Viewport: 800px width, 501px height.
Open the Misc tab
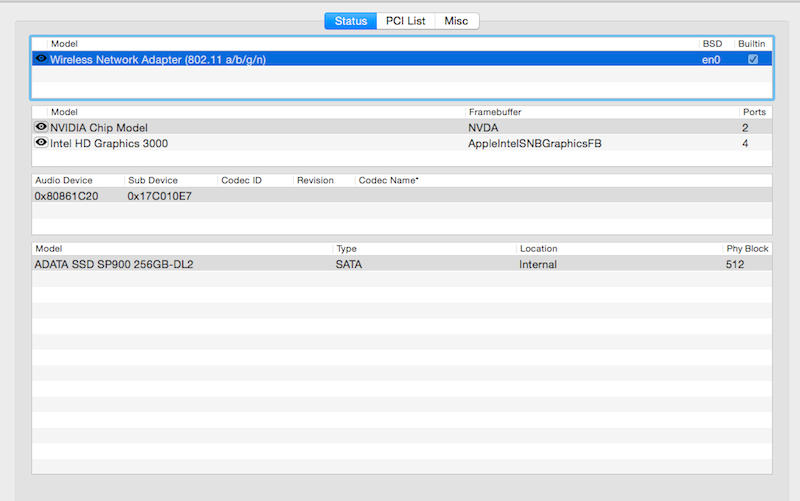[457, 21]
